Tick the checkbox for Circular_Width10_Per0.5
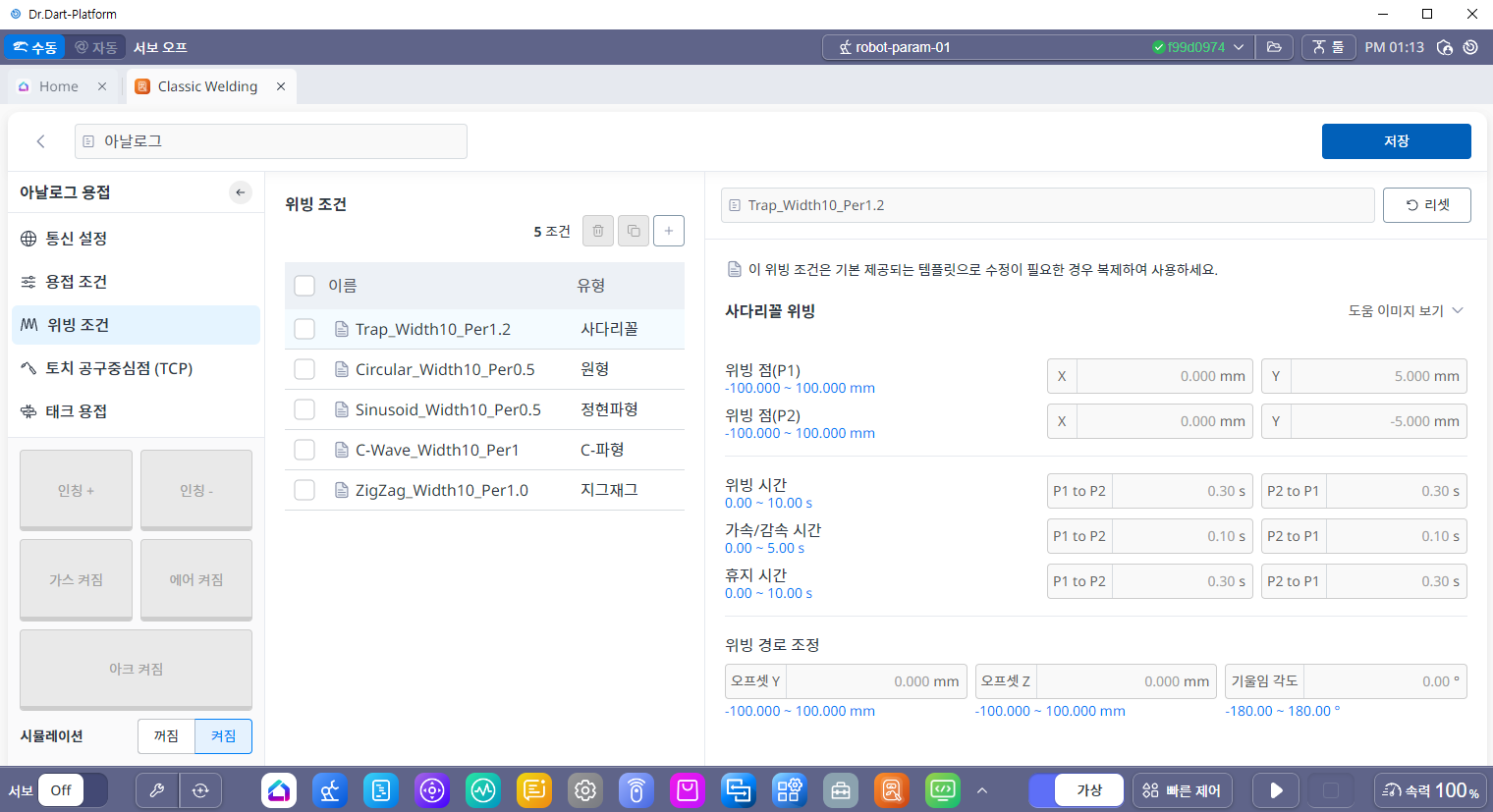 304,369
